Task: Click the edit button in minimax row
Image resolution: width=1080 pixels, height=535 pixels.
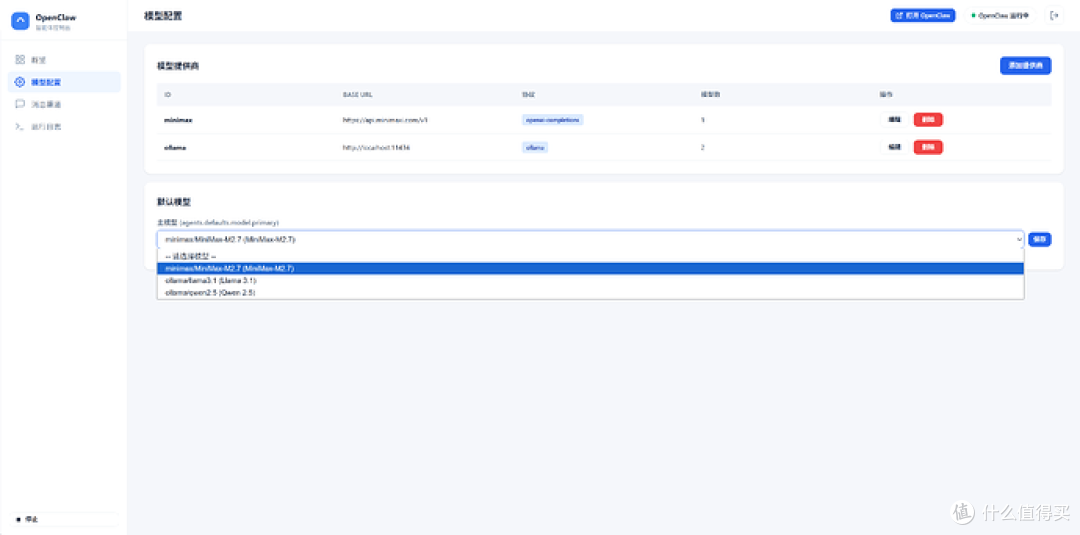Action: coord(894,120)
